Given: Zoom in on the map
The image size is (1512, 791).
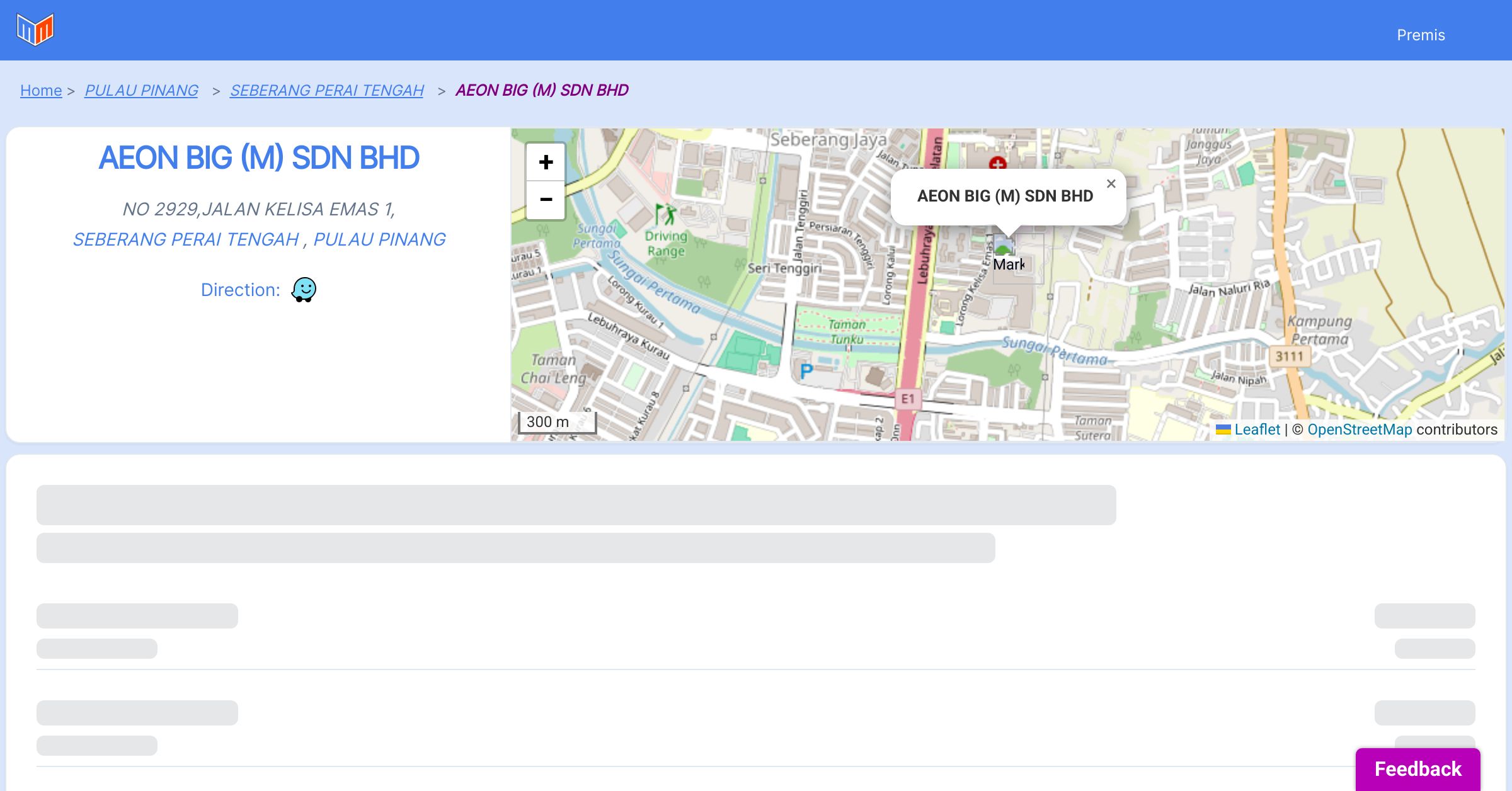Looking at the screenshot, I should [546, 162].
